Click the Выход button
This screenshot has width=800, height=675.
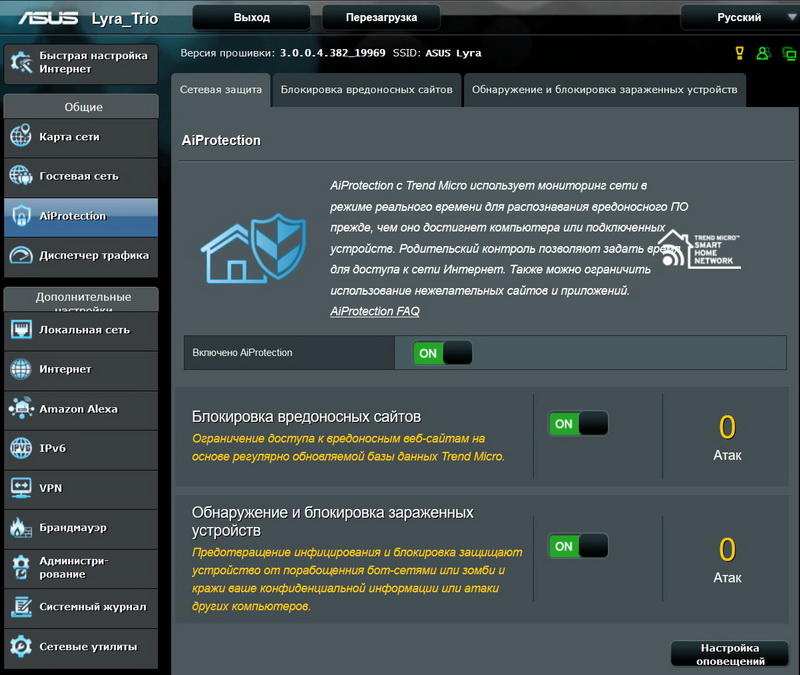(x=251, y=17)
